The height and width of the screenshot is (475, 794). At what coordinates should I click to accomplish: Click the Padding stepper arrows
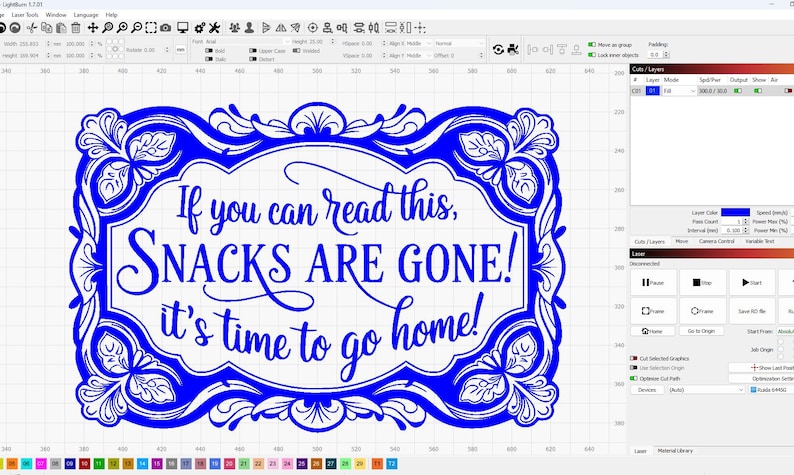pyautogui.click(x=666, y=54)
